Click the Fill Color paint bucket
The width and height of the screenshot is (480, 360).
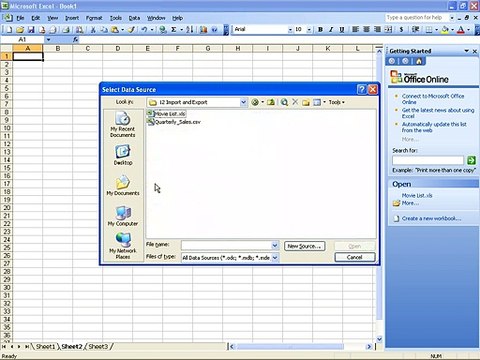(445, 30)
